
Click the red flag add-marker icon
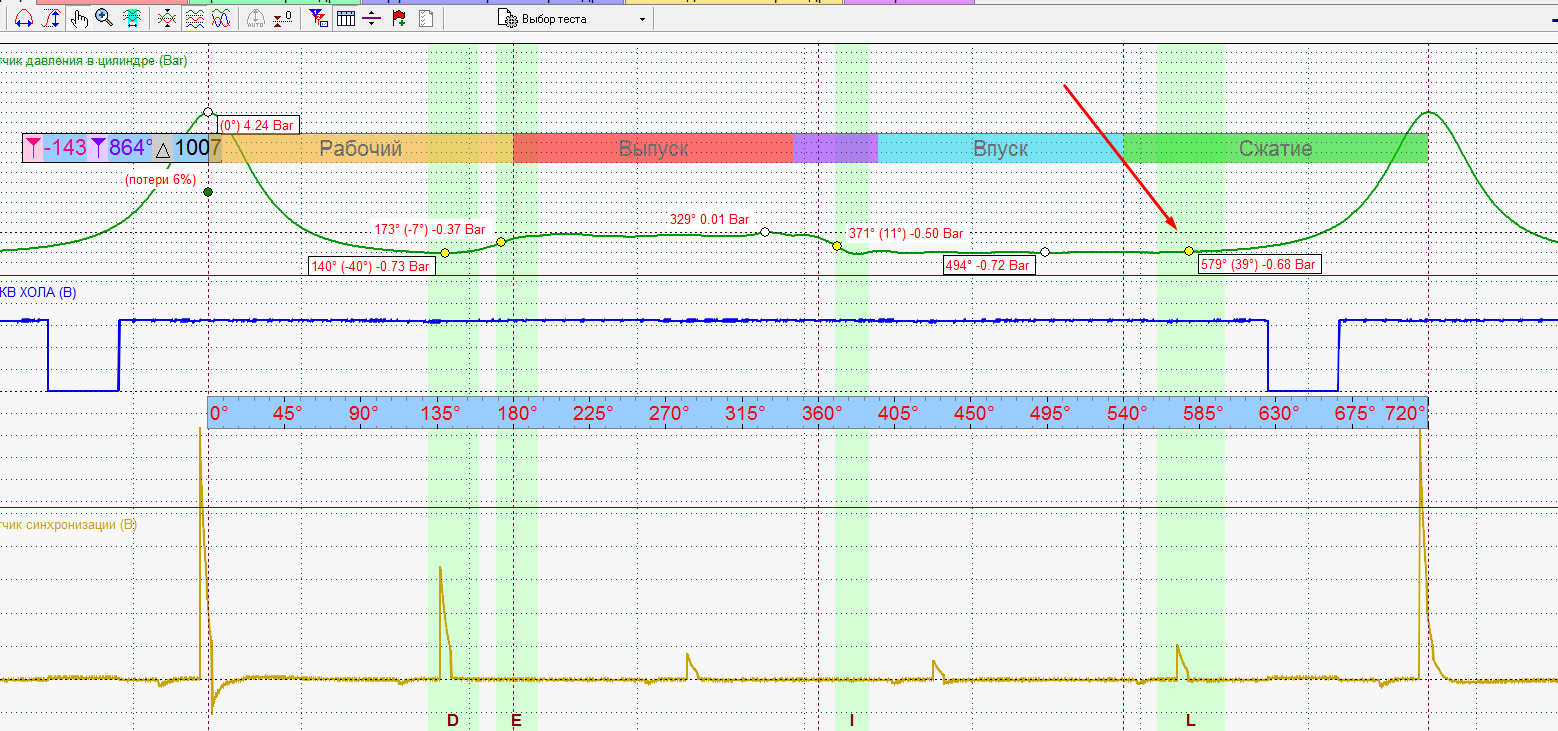click(x=399, y=18)
